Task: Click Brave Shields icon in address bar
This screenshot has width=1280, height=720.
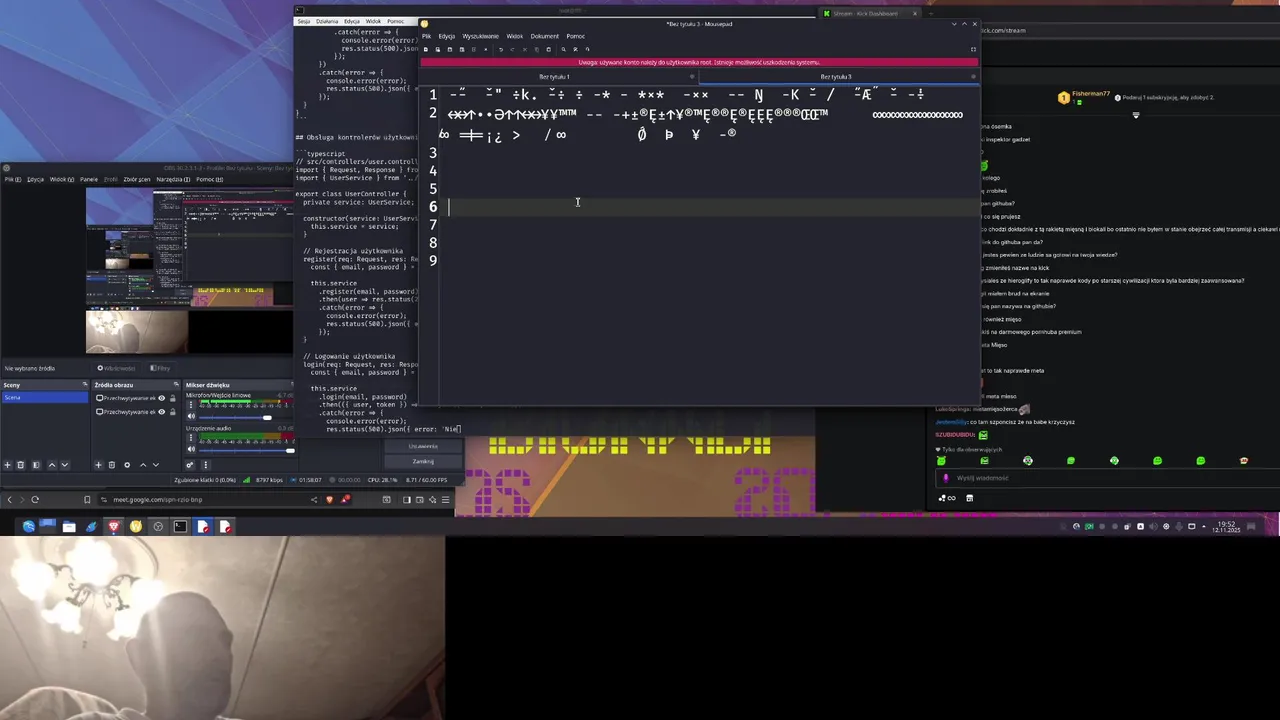Action: pyautogui.click(x=330, y=500)
